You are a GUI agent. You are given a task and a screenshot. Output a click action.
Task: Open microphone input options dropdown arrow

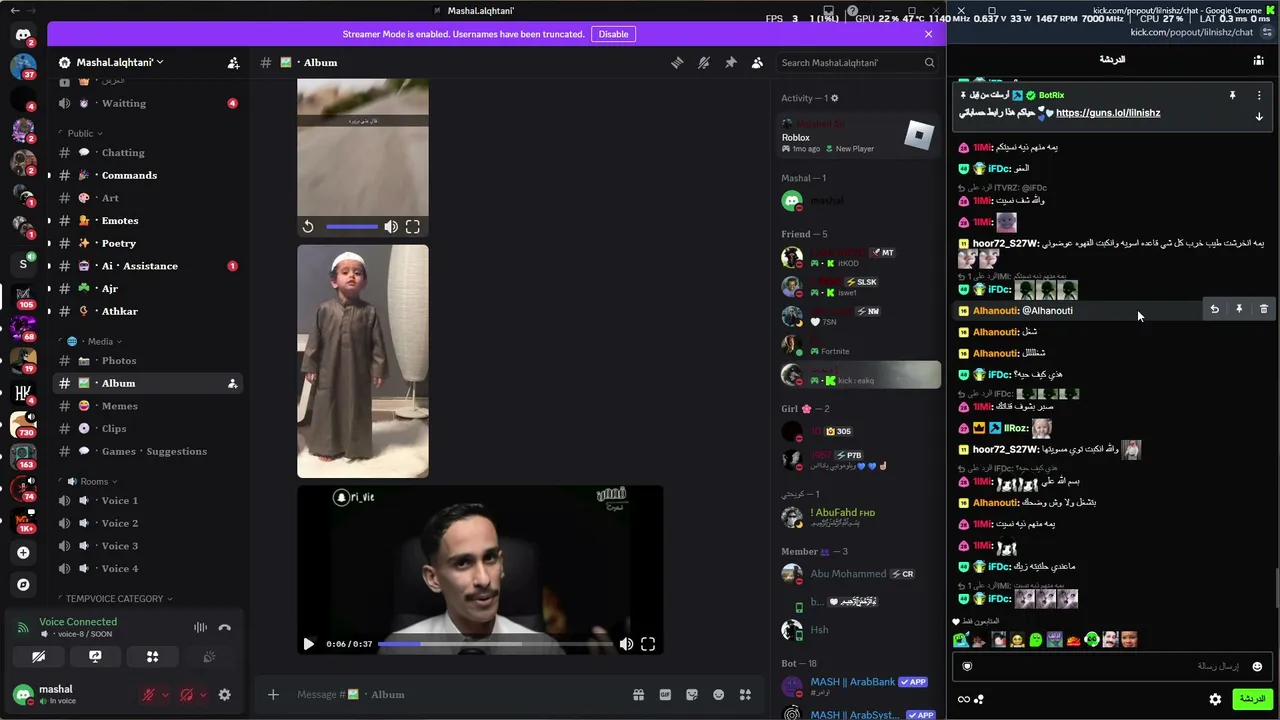tap(165, 695)
